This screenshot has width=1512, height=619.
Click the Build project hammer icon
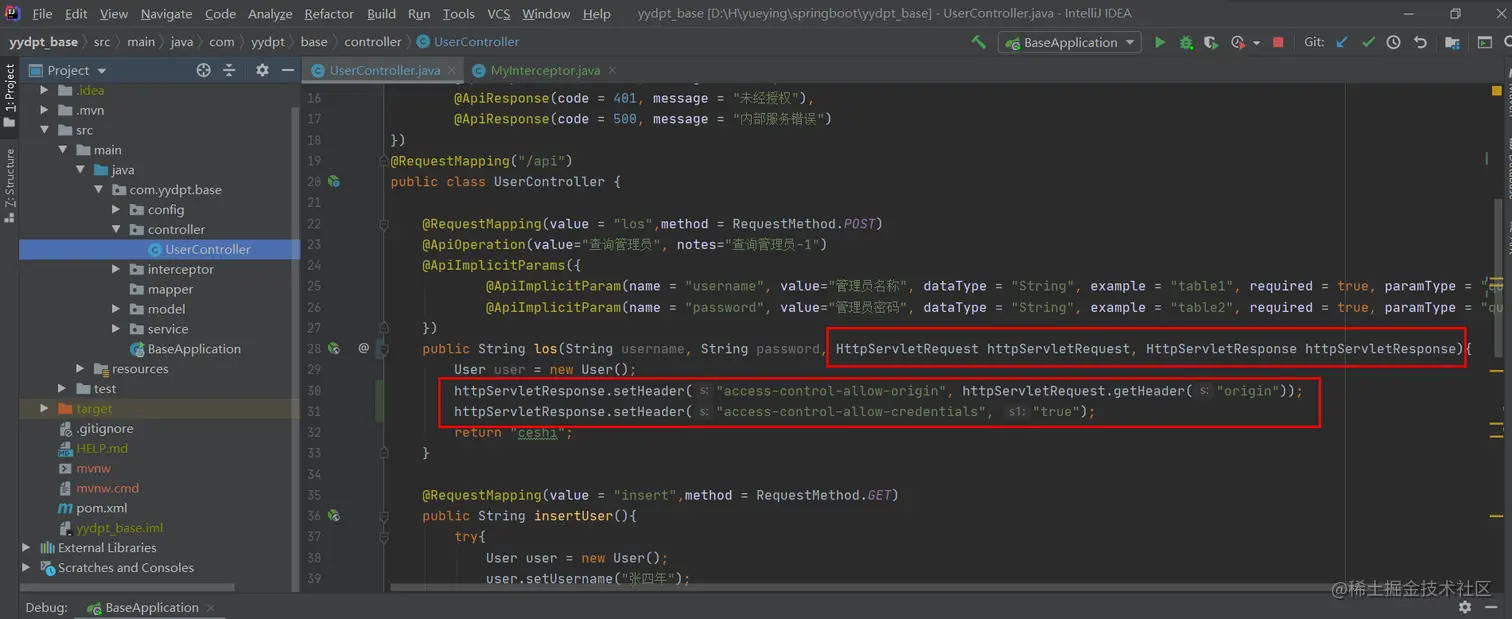pos(978,42)
